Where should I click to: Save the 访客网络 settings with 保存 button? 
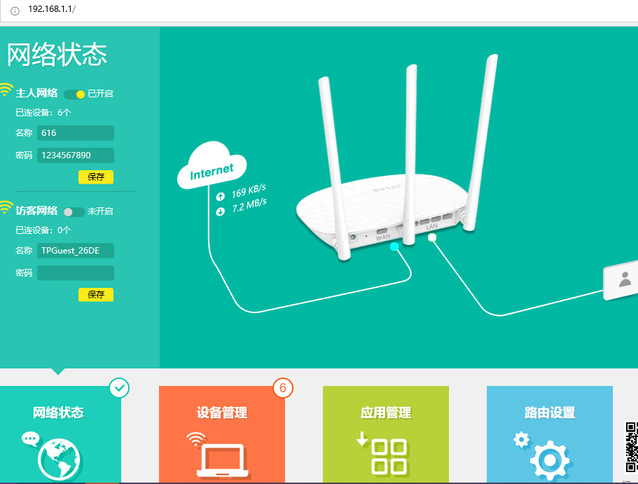96,294
